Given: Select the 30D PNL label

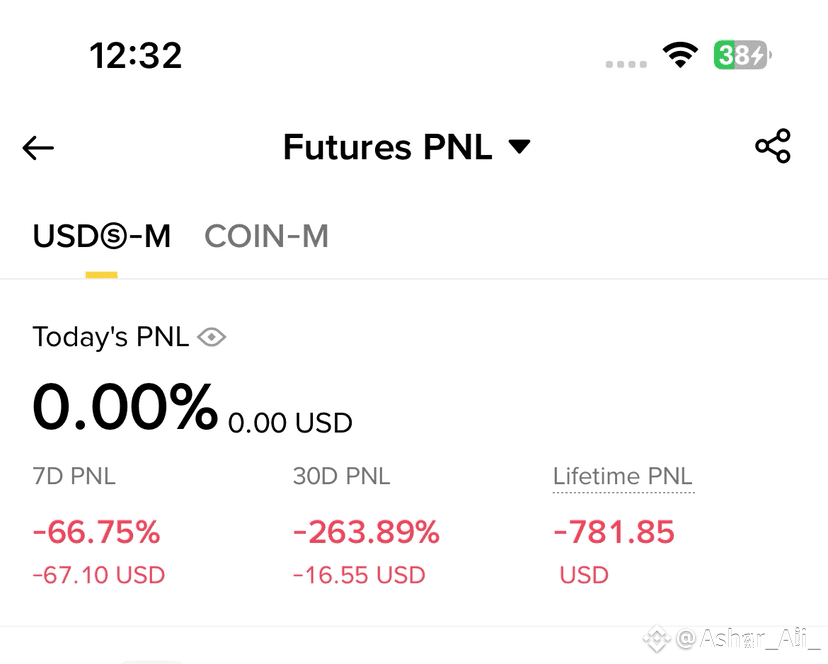Looking at the screenshot, I should pyautogui.click(x=342, y=476).
